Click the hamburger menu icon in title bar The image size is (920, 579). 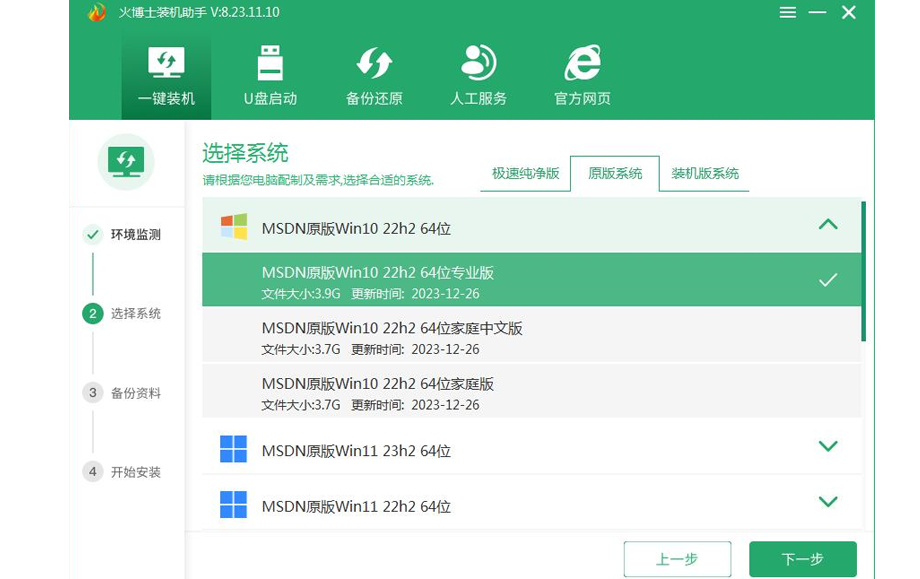788,13
